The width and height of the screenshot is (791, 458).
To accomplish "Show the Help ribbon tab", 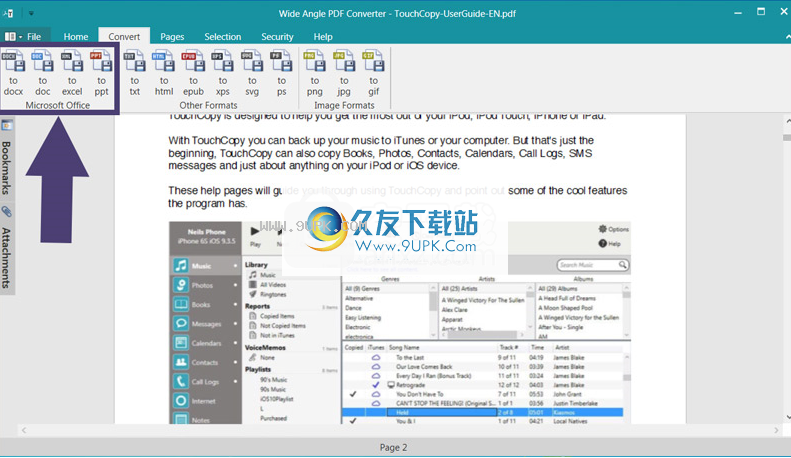I will tap(323, 36).
